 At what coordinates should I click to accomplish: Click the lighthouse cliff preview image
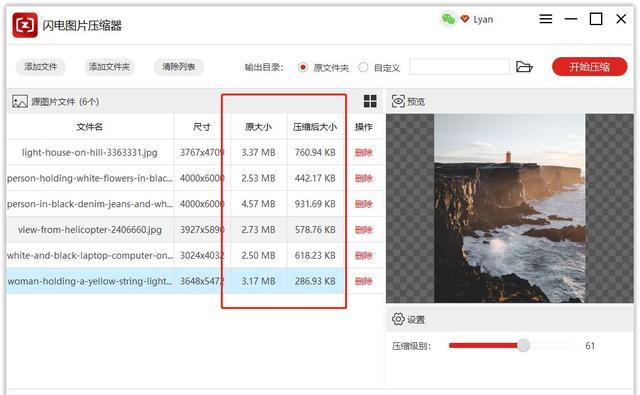point(509,208)
